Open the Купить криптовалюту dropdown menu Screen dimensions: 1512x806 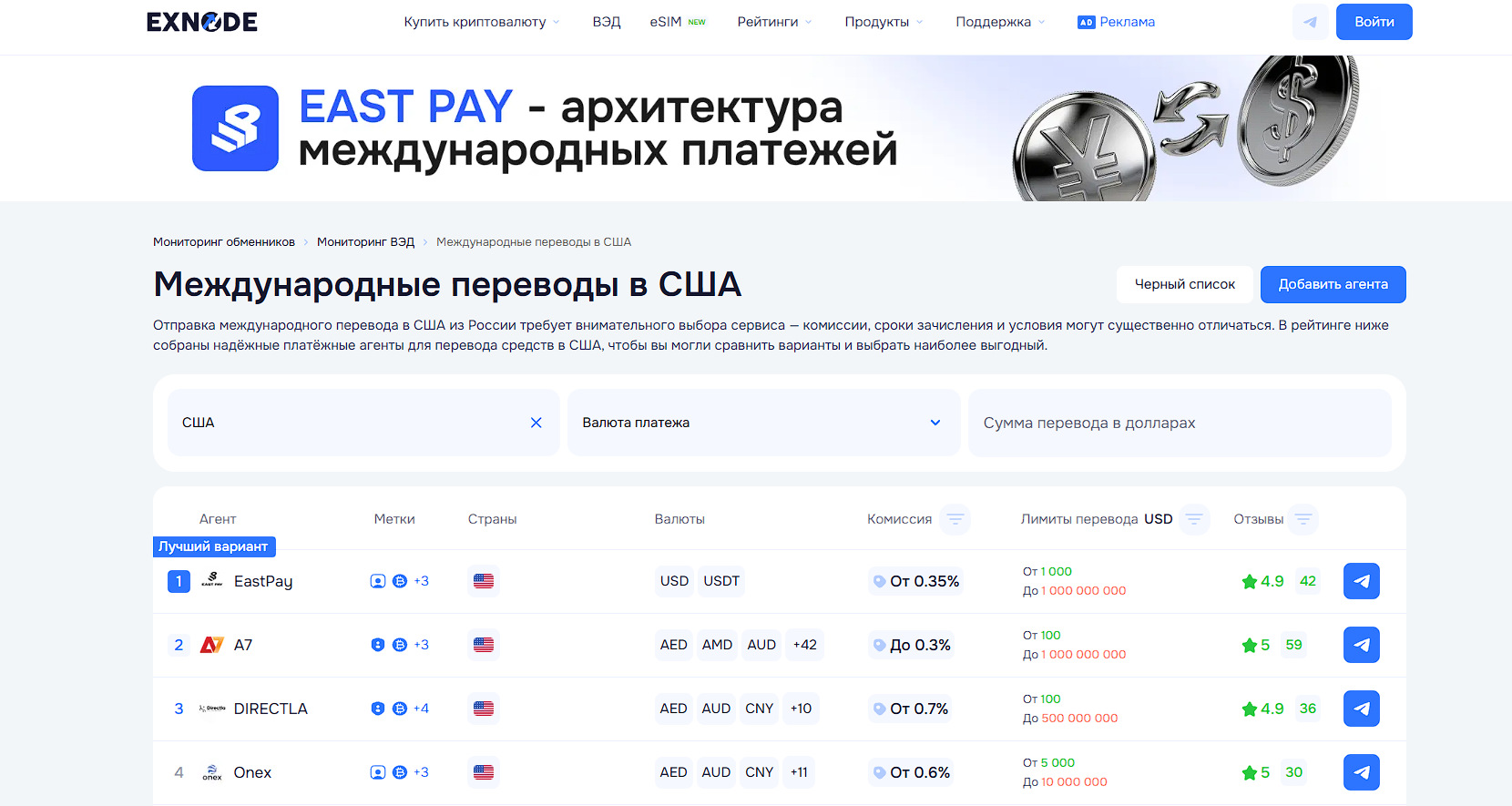[482, 22]
